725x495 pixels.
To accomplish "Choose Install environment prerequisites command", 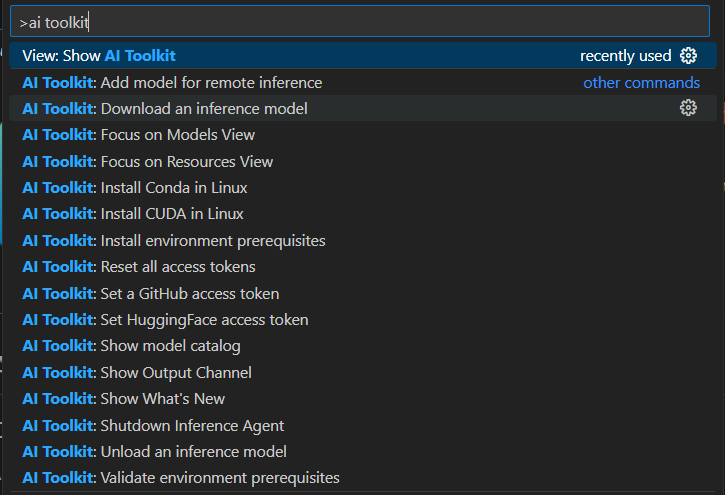I will click(363, 240).
